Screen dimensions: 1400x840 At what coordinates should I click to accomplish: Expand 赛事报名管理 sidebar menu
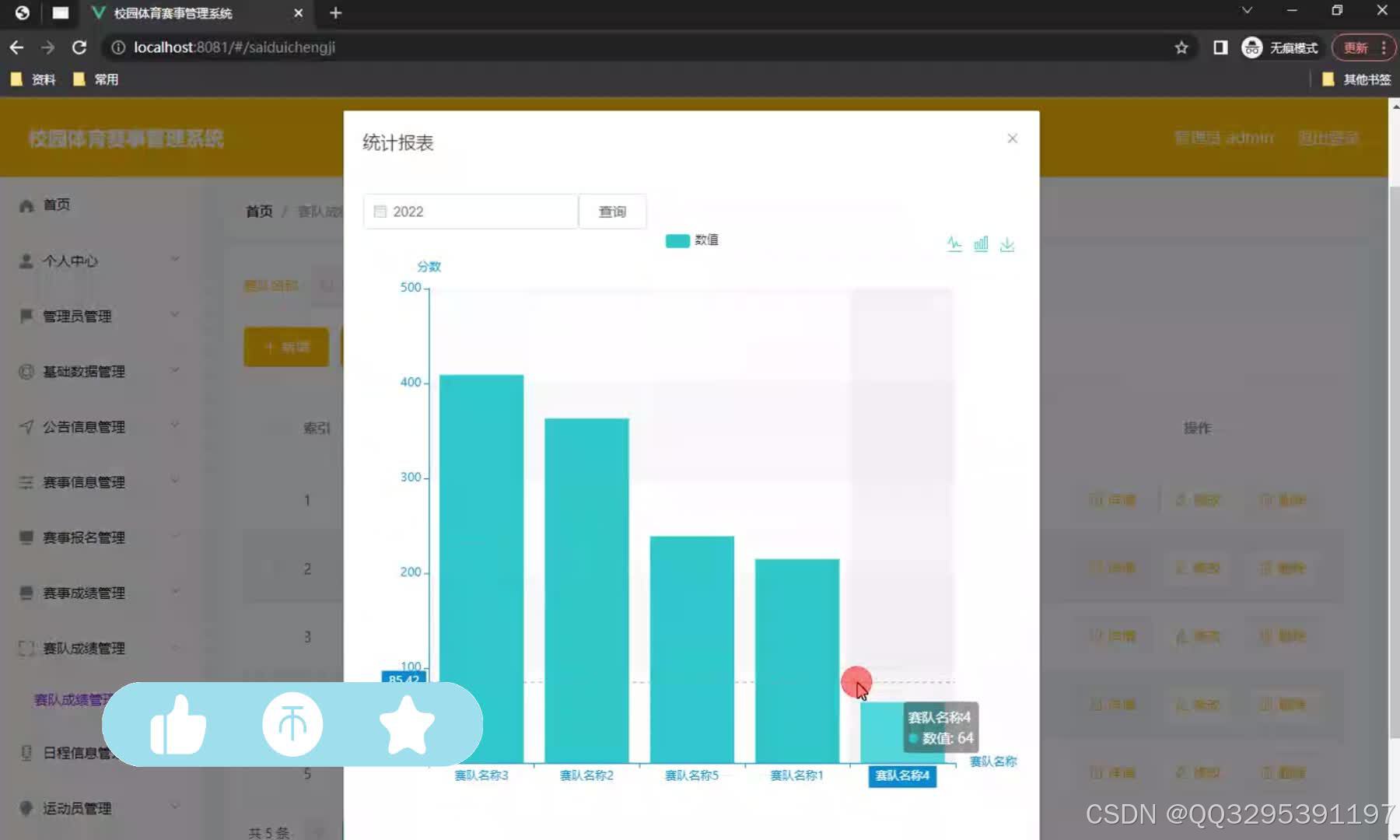101,537
